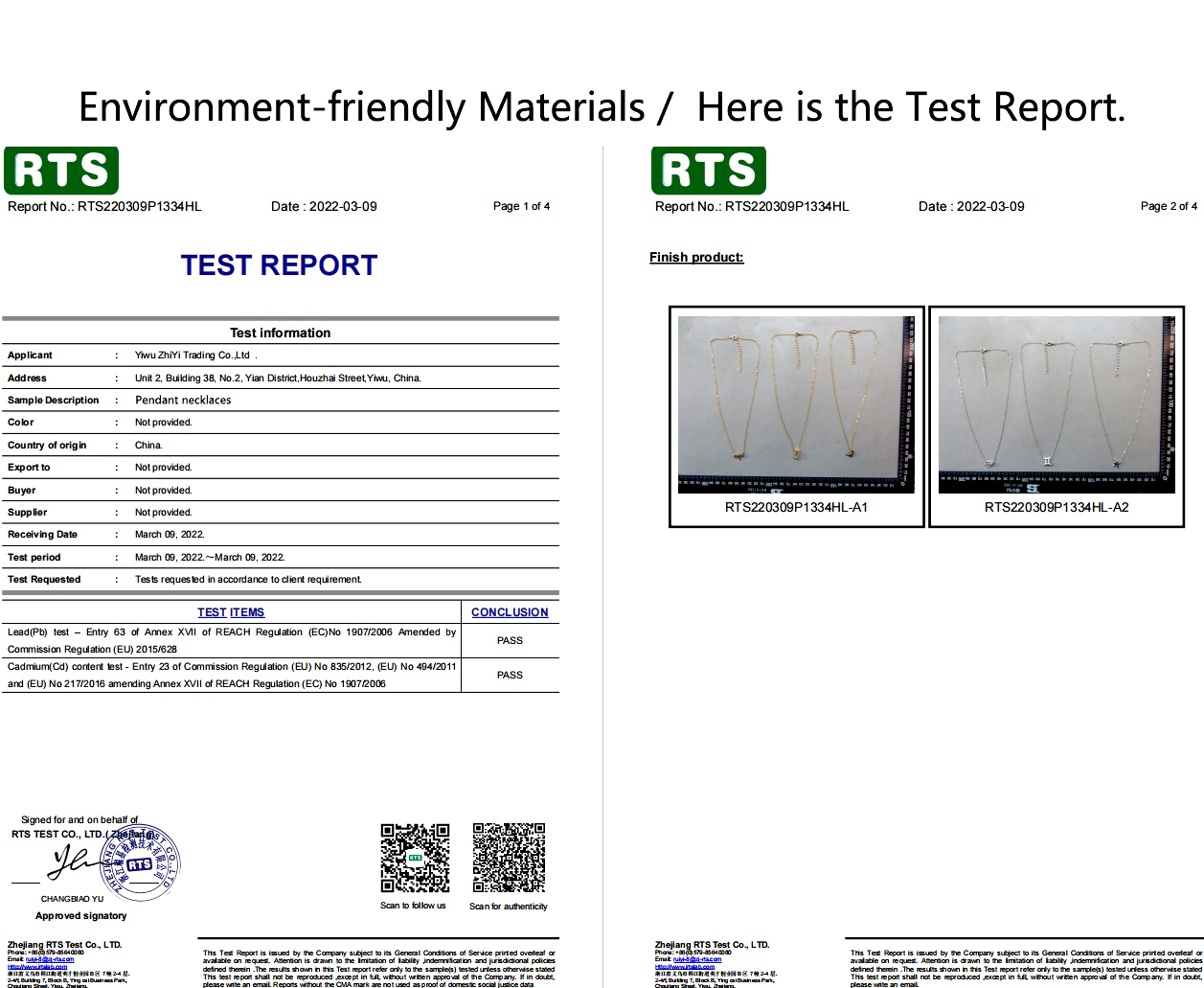Select sample photo RTS220309P1334HL-A1
The height and width of the screenshot is (988, 1204).
point(795,404)
